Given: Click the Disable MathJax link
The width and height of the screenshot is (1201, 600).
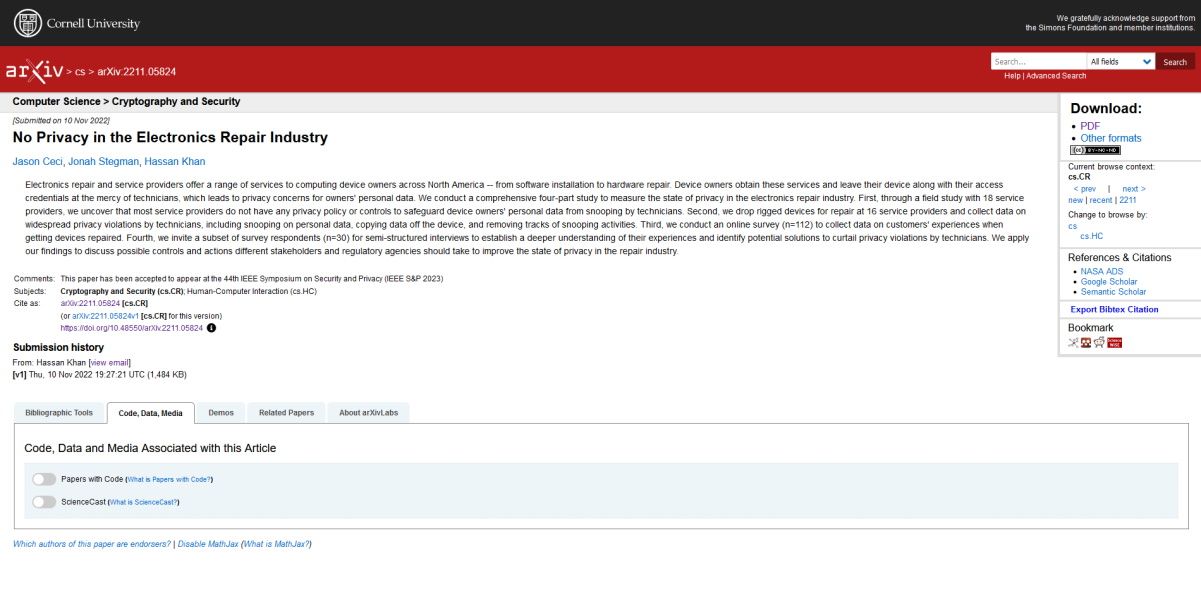Looking at the screenshot, I should tap(207, 544).
